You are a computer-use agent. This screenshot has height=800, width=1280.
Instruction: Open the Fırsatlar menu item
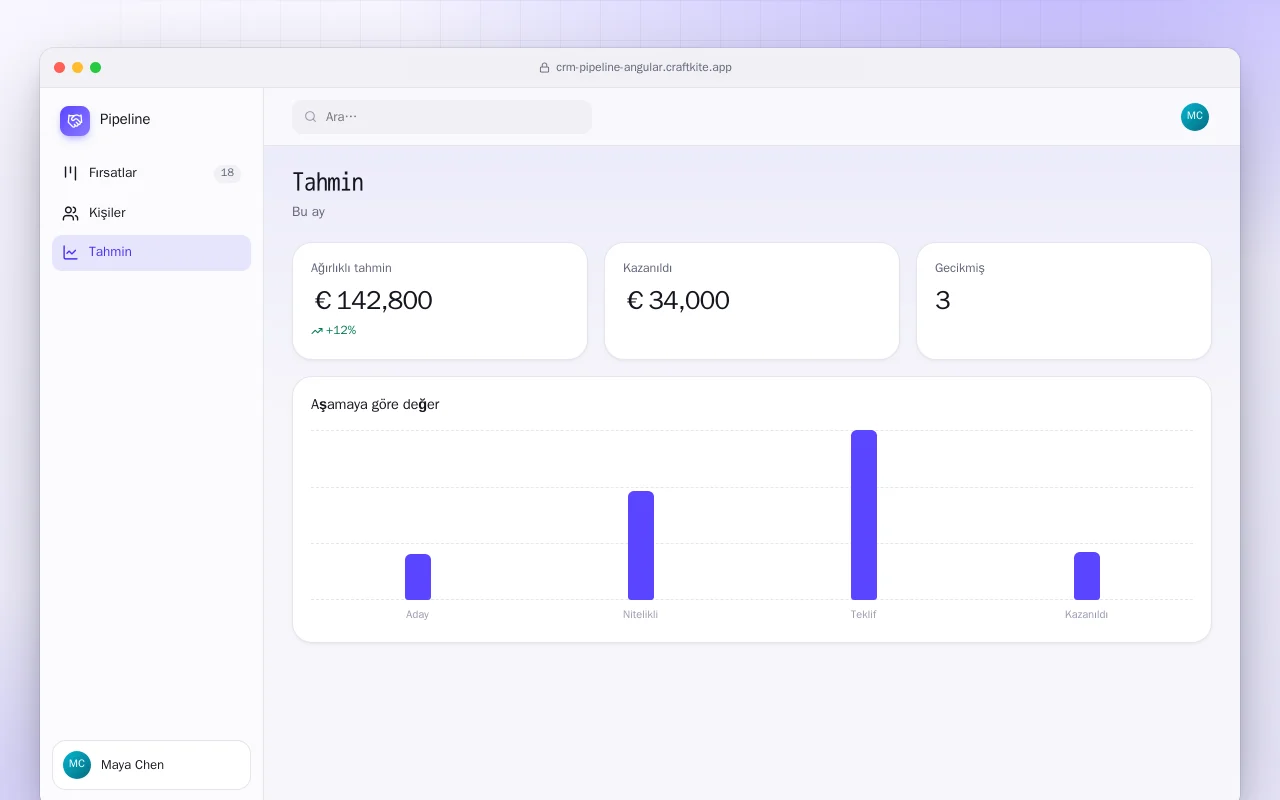point(151,173)
